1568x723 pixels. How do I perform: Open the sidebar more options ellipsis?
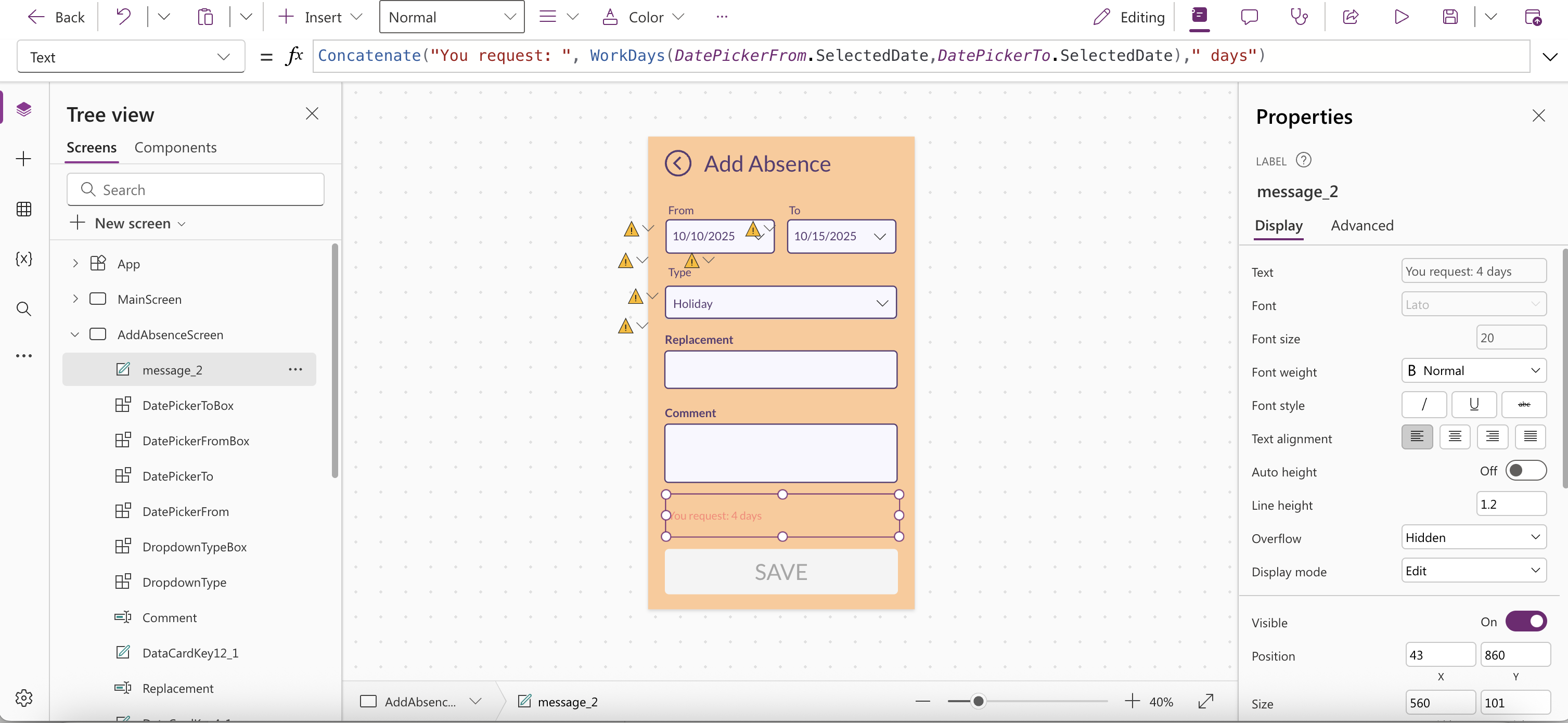click(24, 355)
